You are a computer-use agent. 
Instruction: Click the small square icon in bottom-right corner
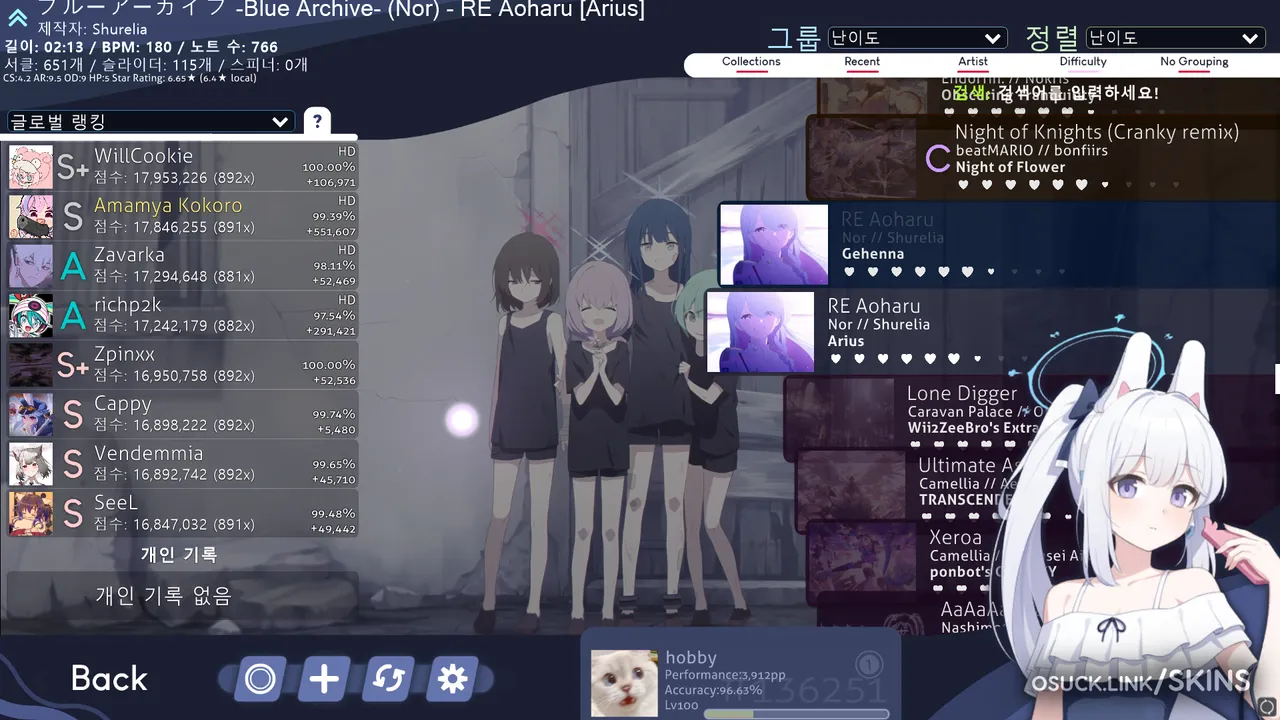click(x=1266, y=706)
